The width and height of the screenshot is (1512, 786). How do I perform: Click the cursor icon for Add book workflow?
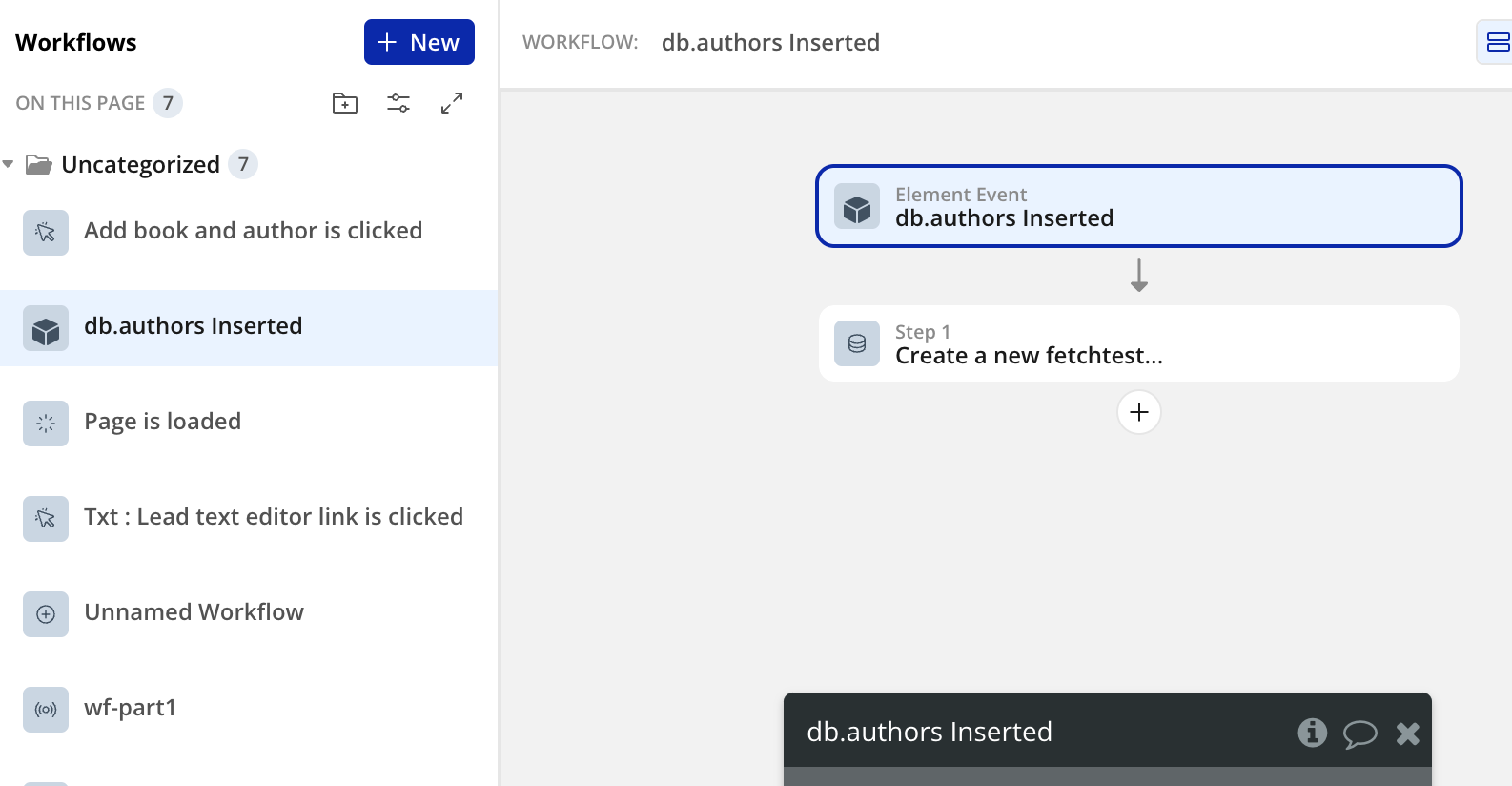coord(46,233)
